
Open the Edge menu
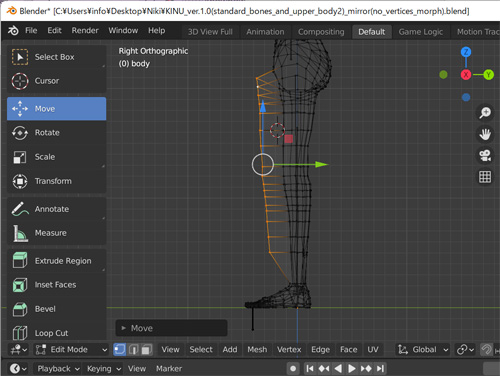tap(320, 349)
